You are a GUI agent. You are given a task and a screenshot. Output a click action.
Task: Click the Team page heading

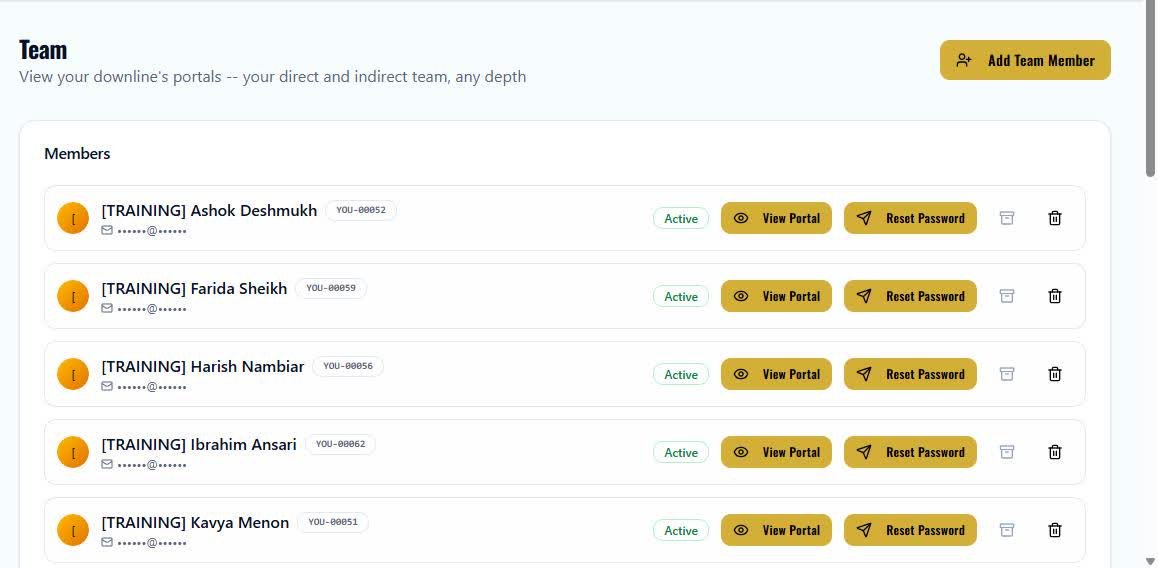43,49
